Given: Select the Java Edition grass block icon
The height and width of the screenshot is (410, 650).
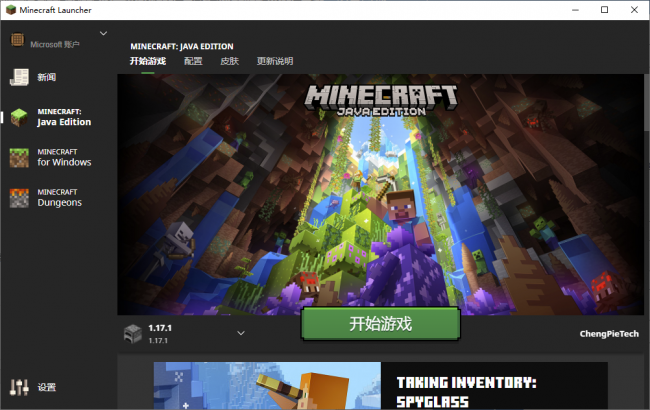Looking at the screenshot, I should [19, 117].
